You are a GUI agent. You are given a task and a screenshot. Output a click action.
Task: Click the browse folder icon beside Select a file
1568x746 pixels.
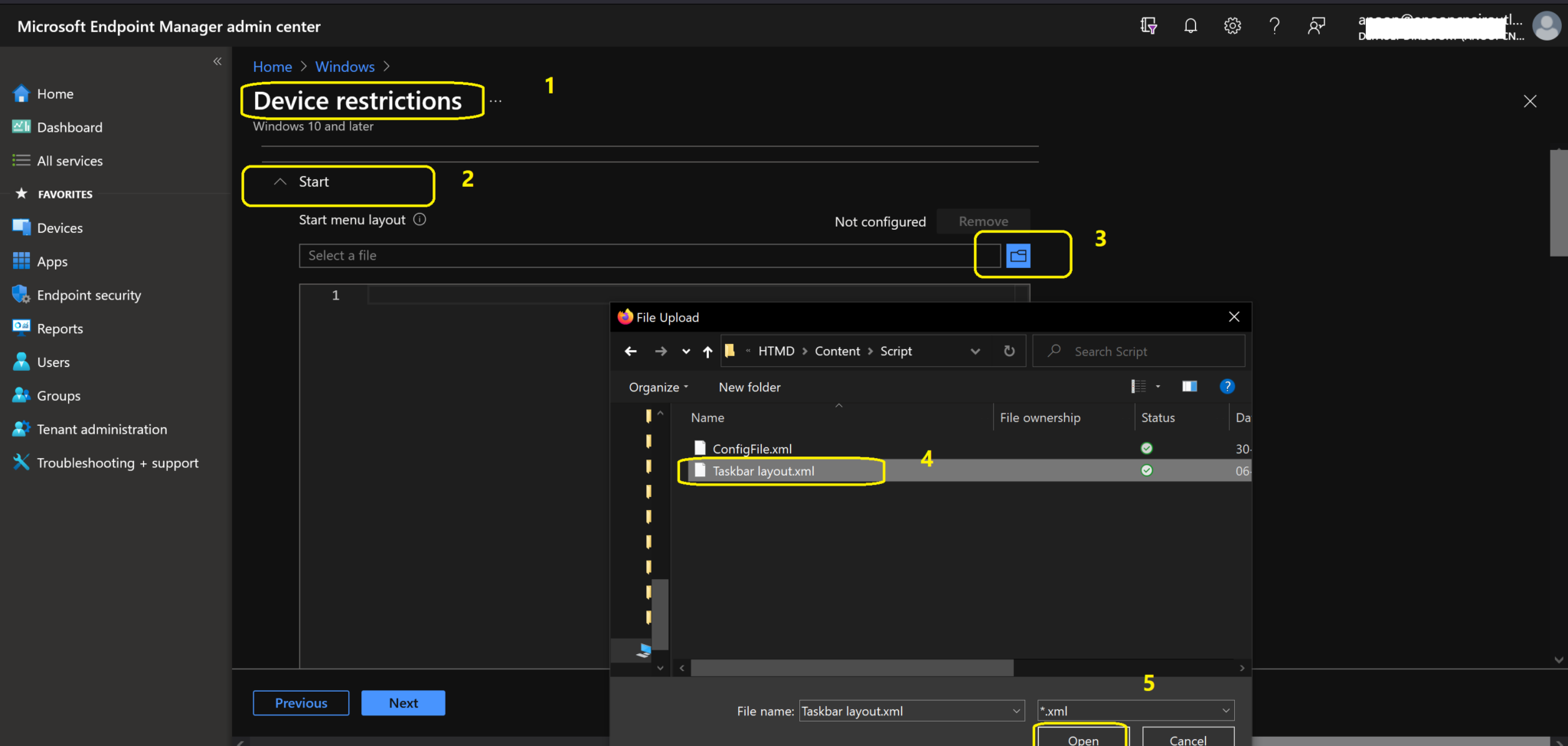(x=1018, y=255)
